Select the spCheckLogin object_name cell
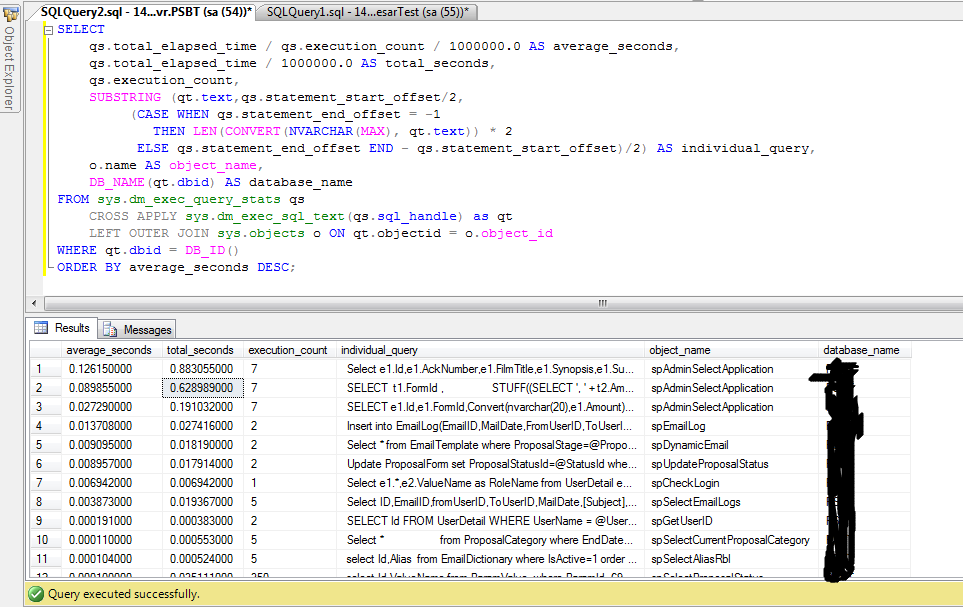 tap(686, 483)
